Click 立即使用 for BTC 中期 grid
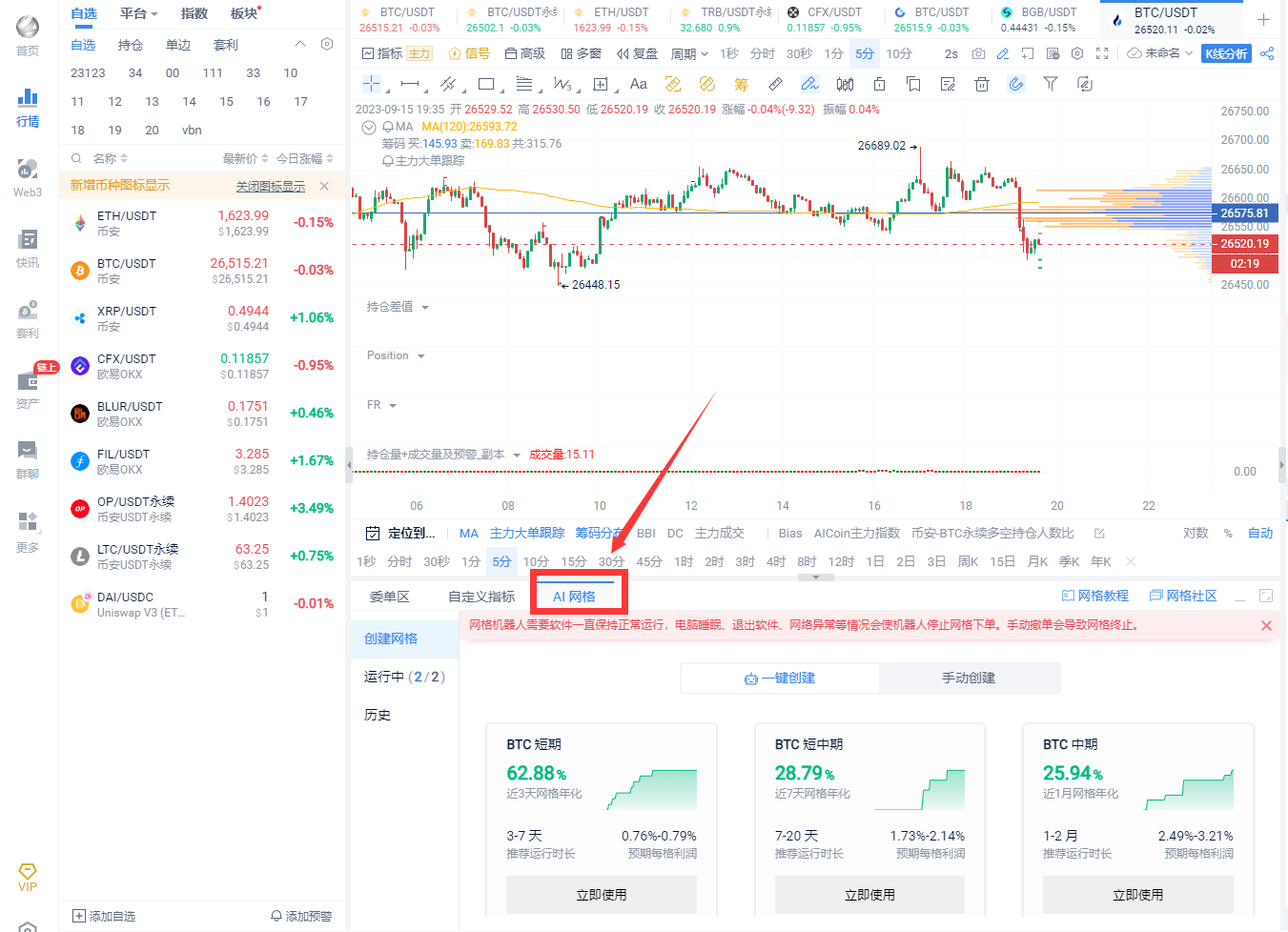This screenshot has height=932, width=1288. point(1138,895)
